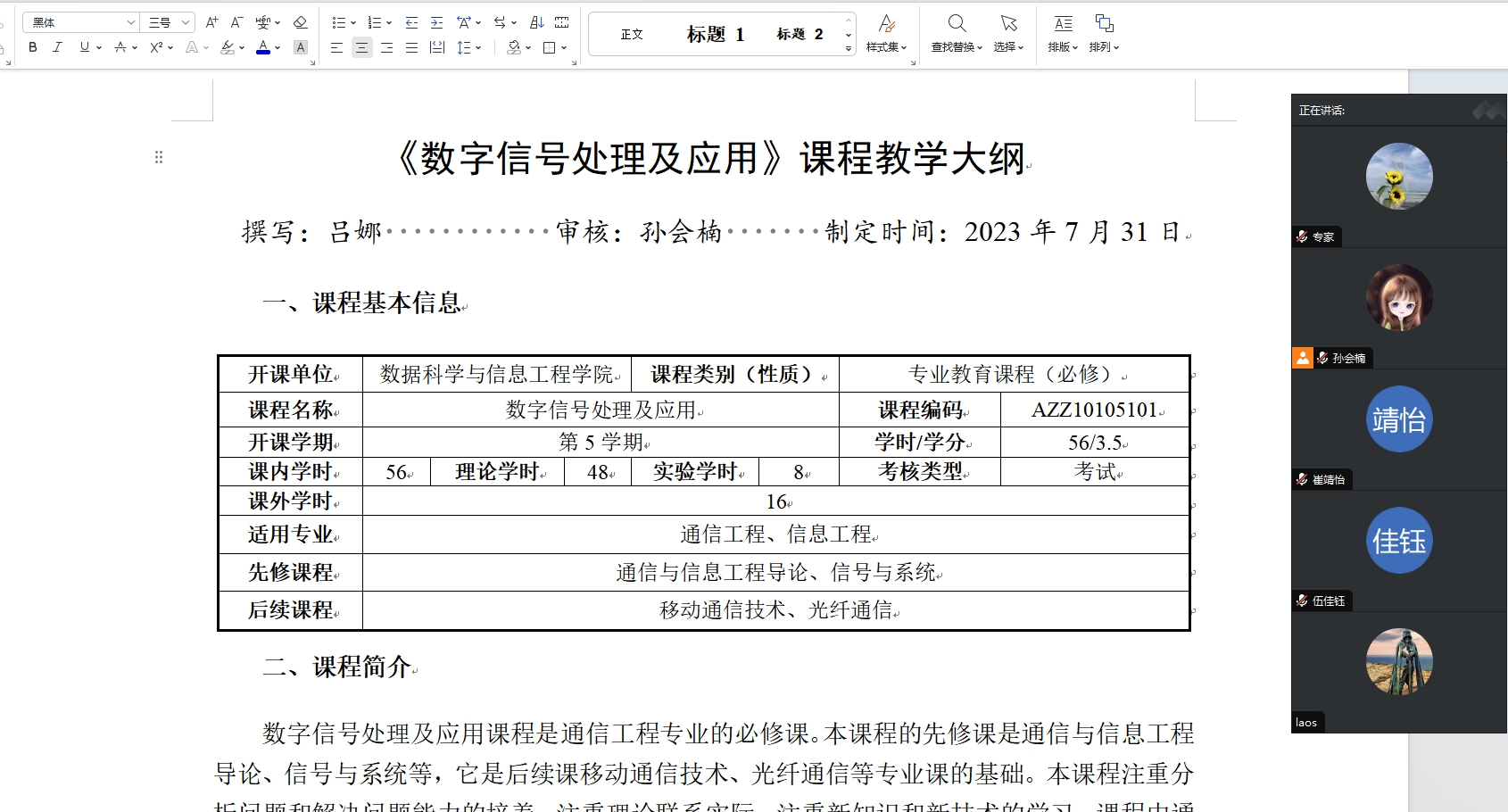
Task: Decrease indent of the paragraph
Action: [411, 22]
